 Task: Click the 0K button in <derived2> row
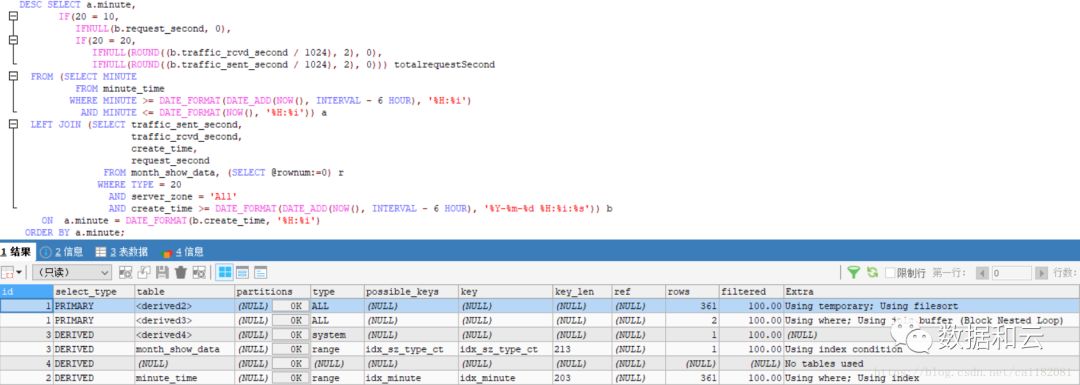pyautogui.click(x=291, y=306)
